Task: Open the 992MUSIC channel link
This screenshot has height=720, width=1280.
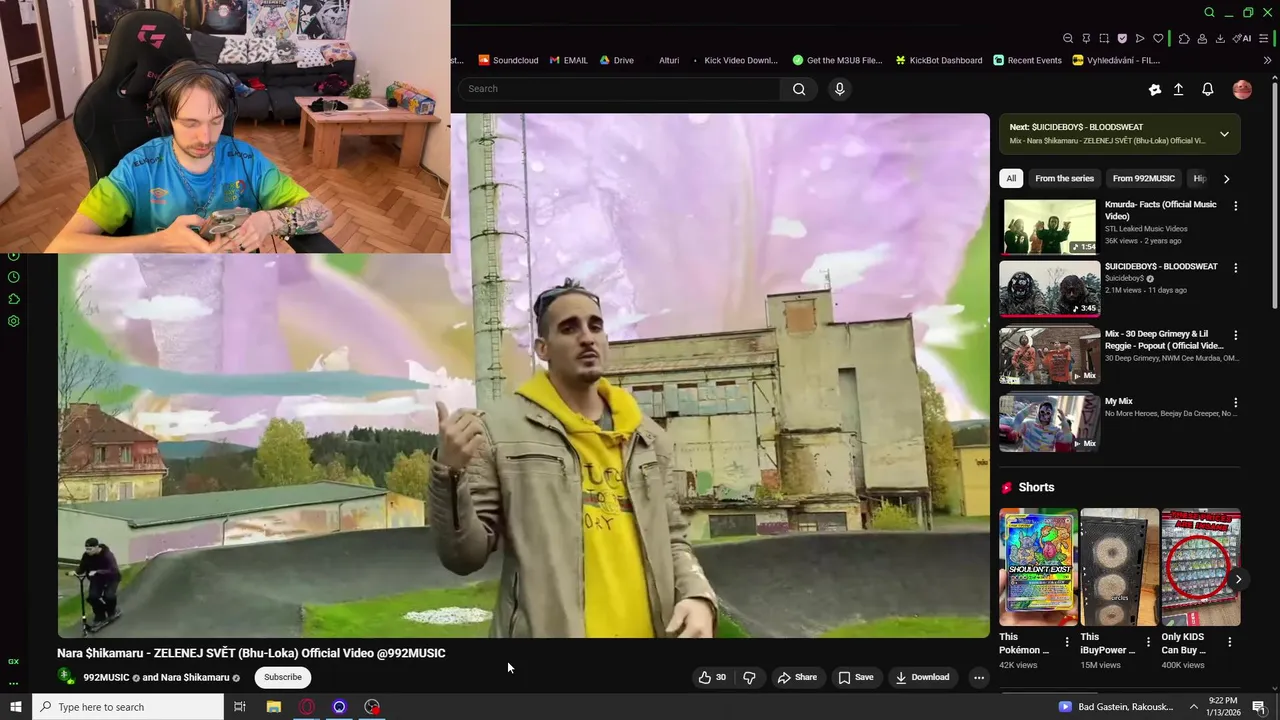Action: (106, 678)
